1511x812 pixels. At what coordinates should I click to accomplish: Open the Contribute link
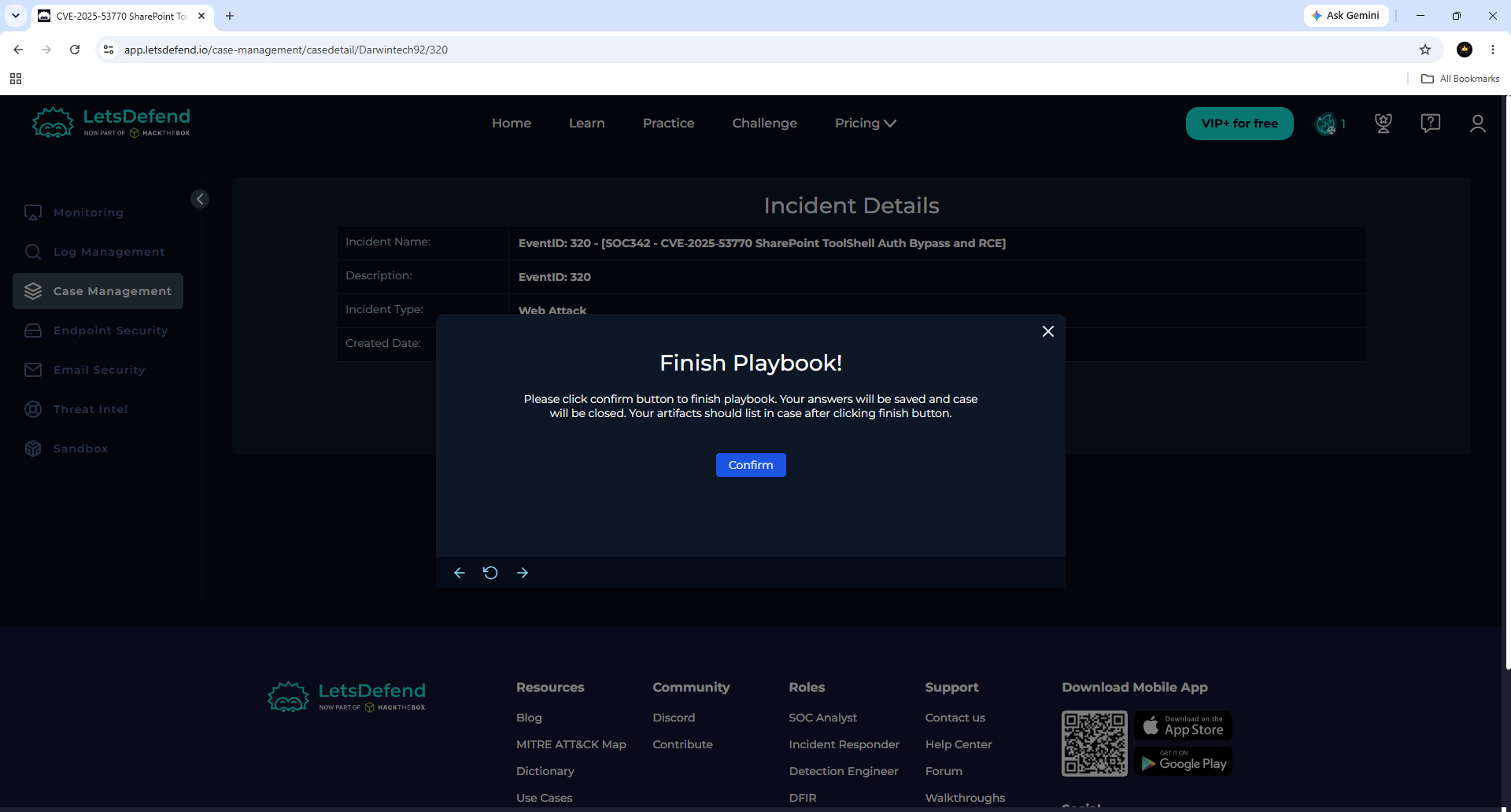(682, 744)
